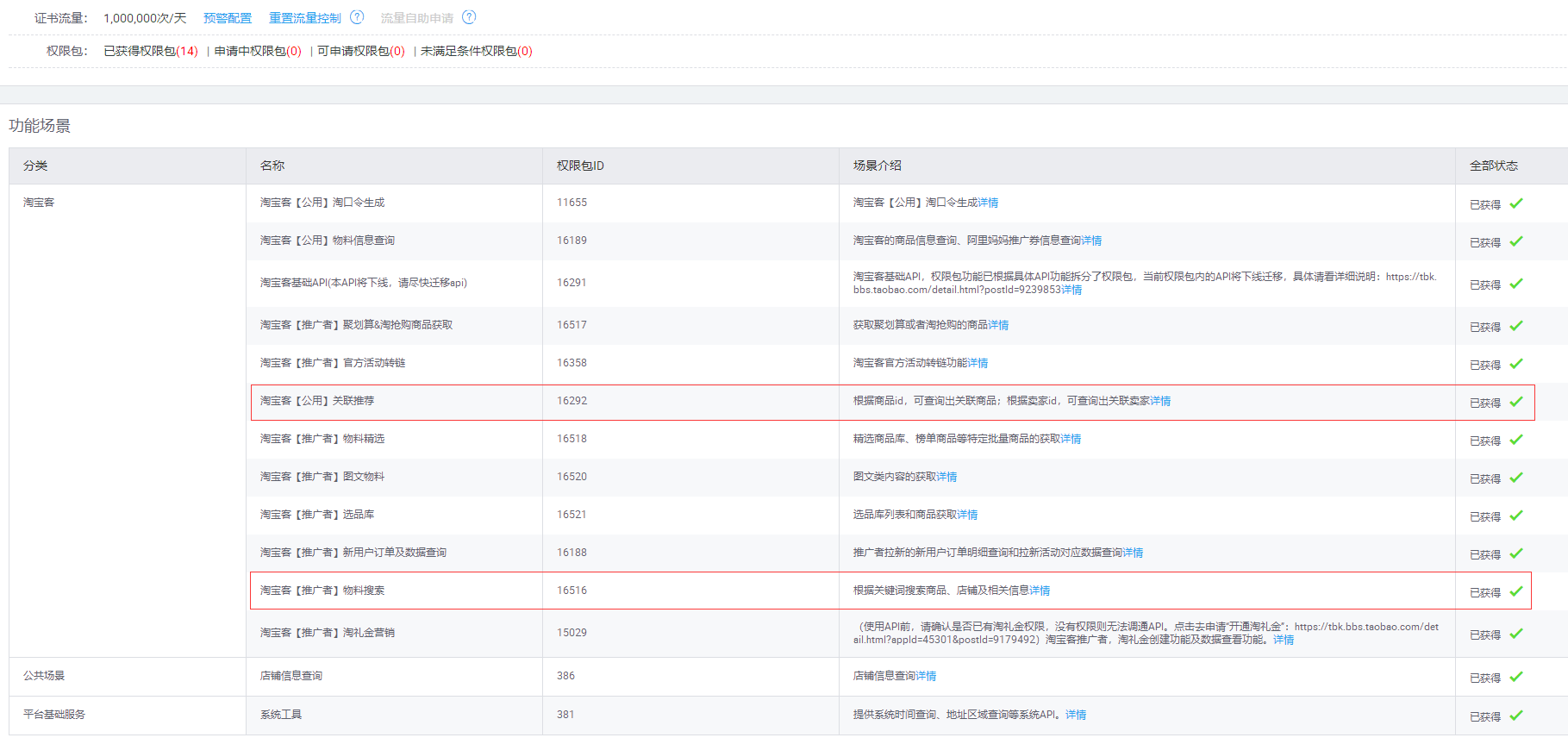
Task: Open the 预警配置 link
Action: (x=228, y=18)
